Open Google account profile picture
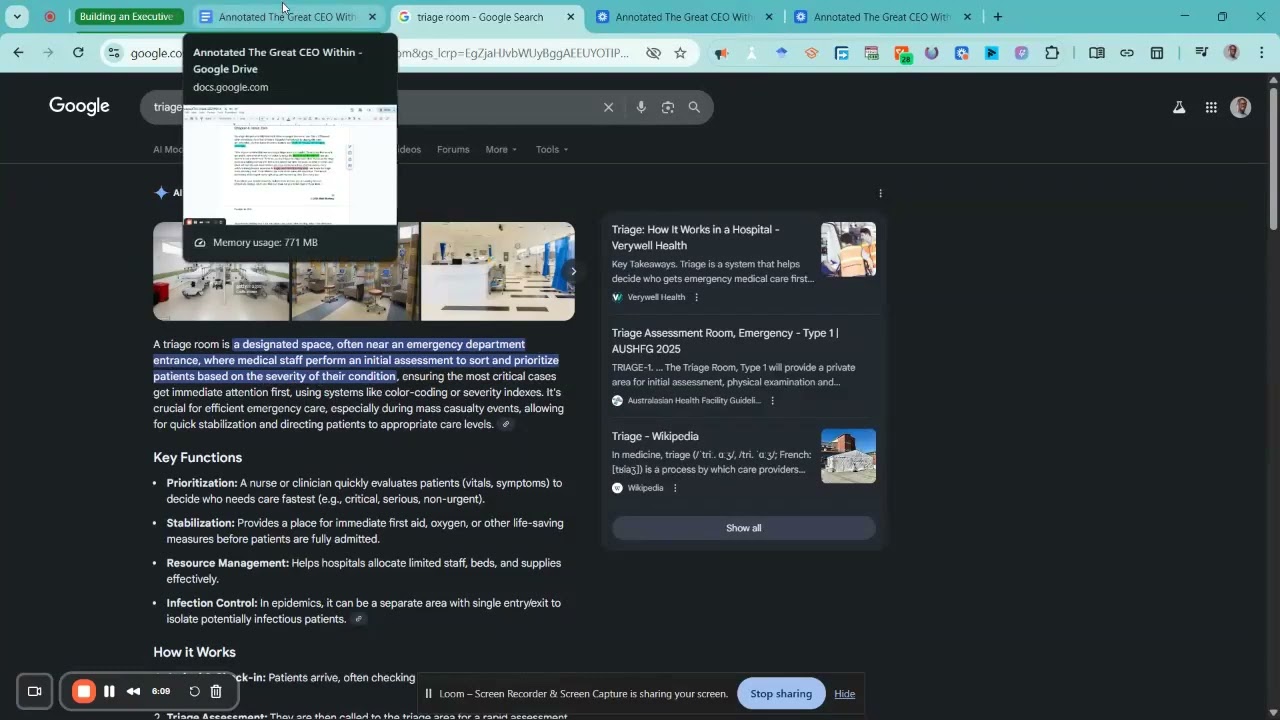The height and width of the screenshot is (720, 1280). 1241,107
